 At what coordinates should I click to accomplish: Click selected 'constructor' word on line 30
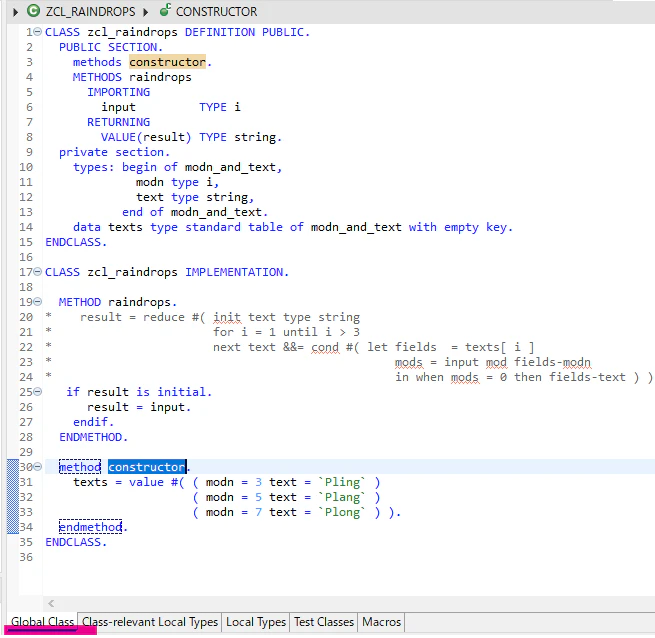147,467
